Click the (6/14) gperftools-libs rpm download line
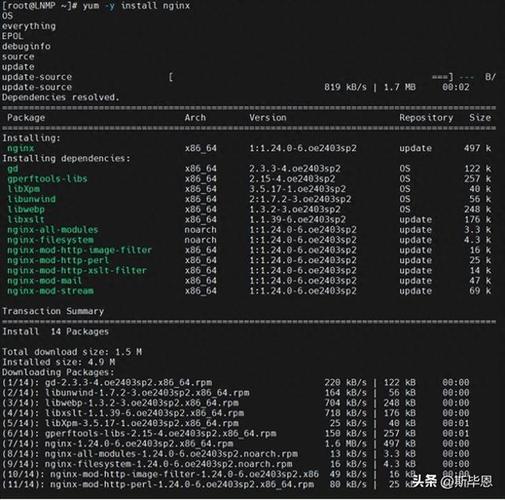Viewport: 505px width, 500px height. [x=235, y=434]
